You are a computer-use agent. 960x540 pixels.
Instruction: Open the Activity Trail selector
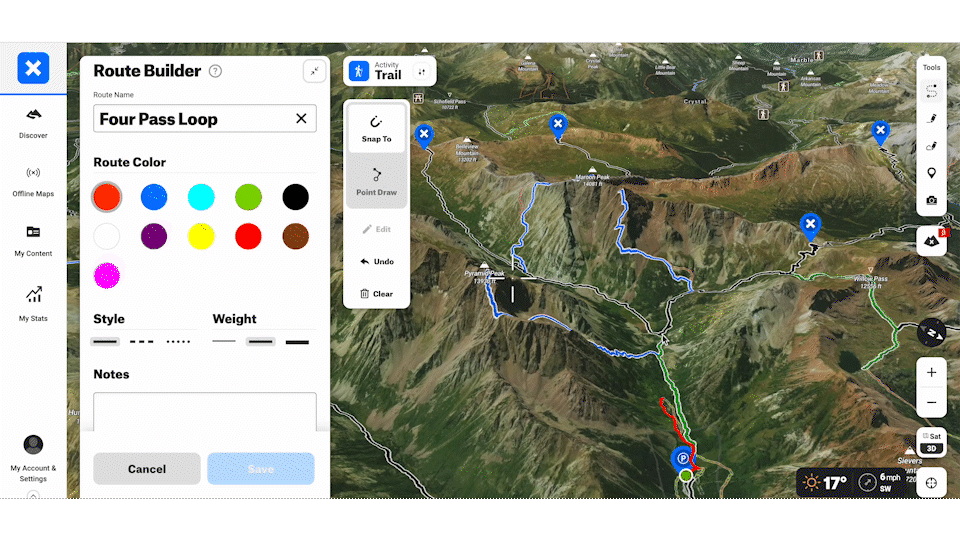click(x=389, y=71)
